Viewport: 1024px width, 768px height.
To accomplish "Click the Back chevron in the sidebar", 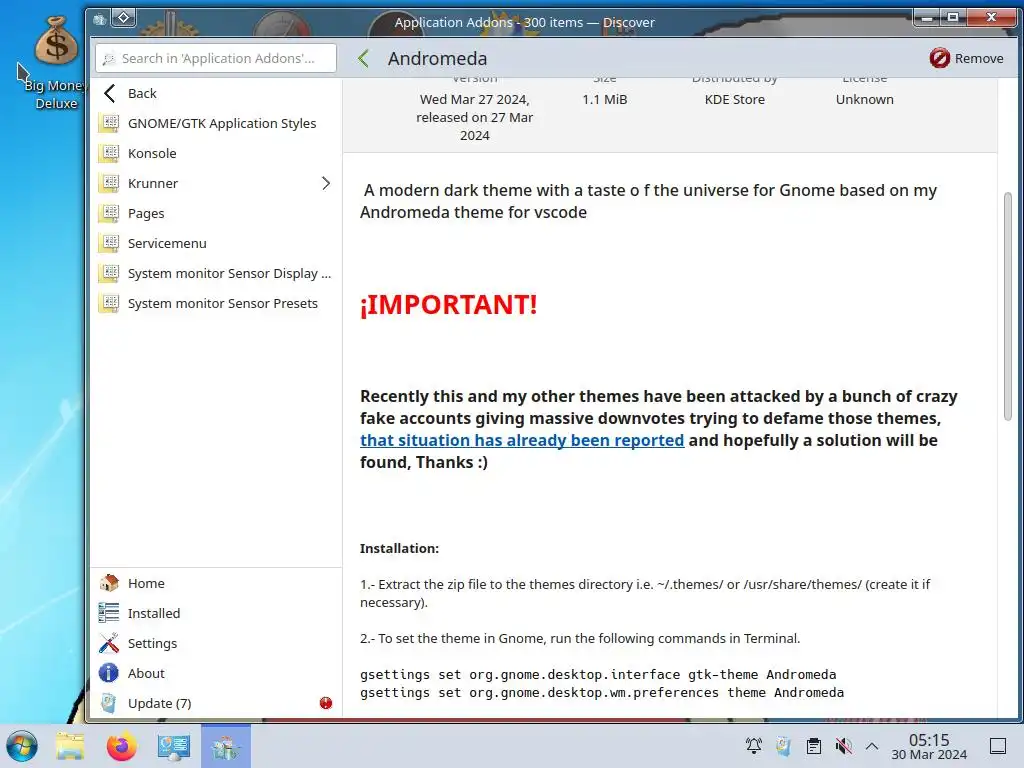I will [x=110, y=93].
